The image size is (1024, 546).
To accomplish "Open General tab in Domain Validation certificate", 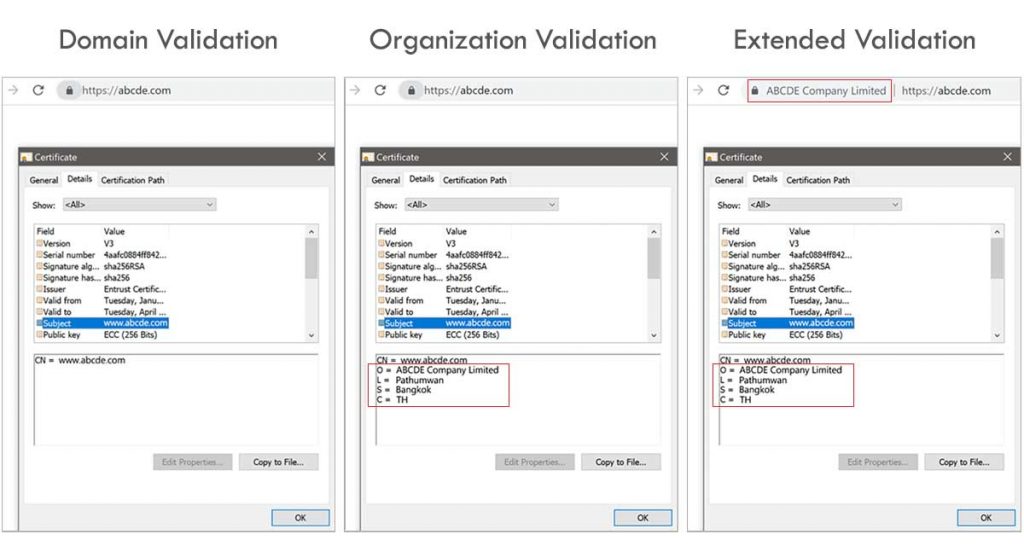I will pos(44,180).
